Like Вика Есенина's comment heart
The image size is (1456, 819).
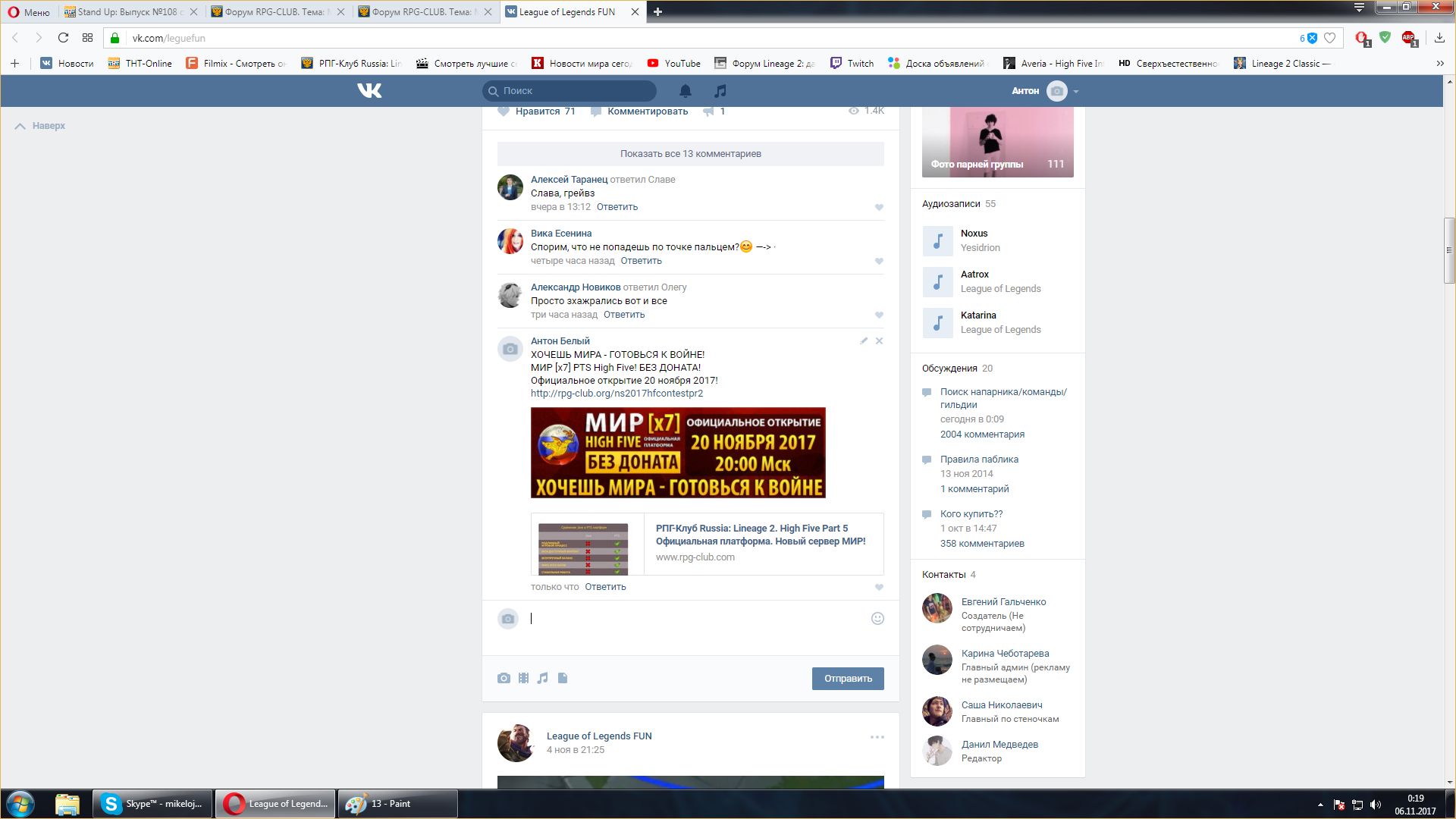879,261
